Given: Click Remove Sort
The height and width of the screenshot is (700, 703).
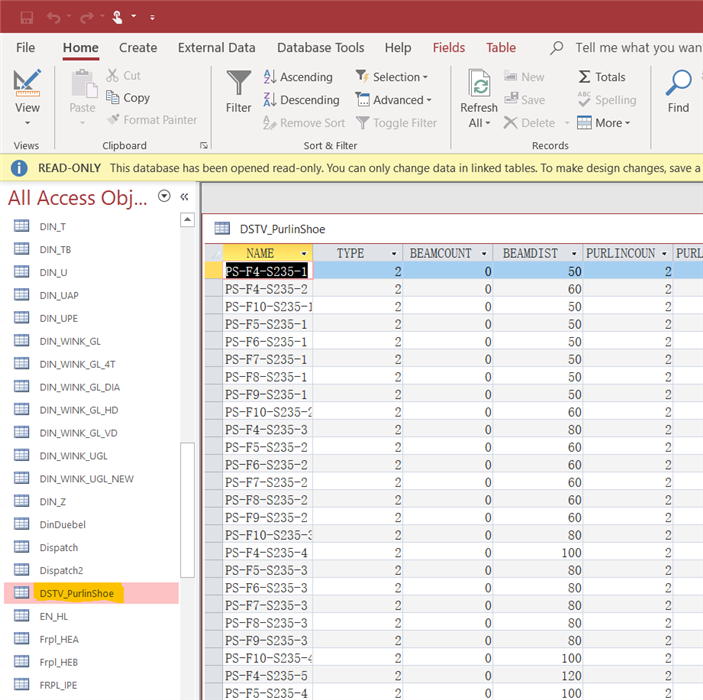Looking at the screenshot, I should 304,122.
